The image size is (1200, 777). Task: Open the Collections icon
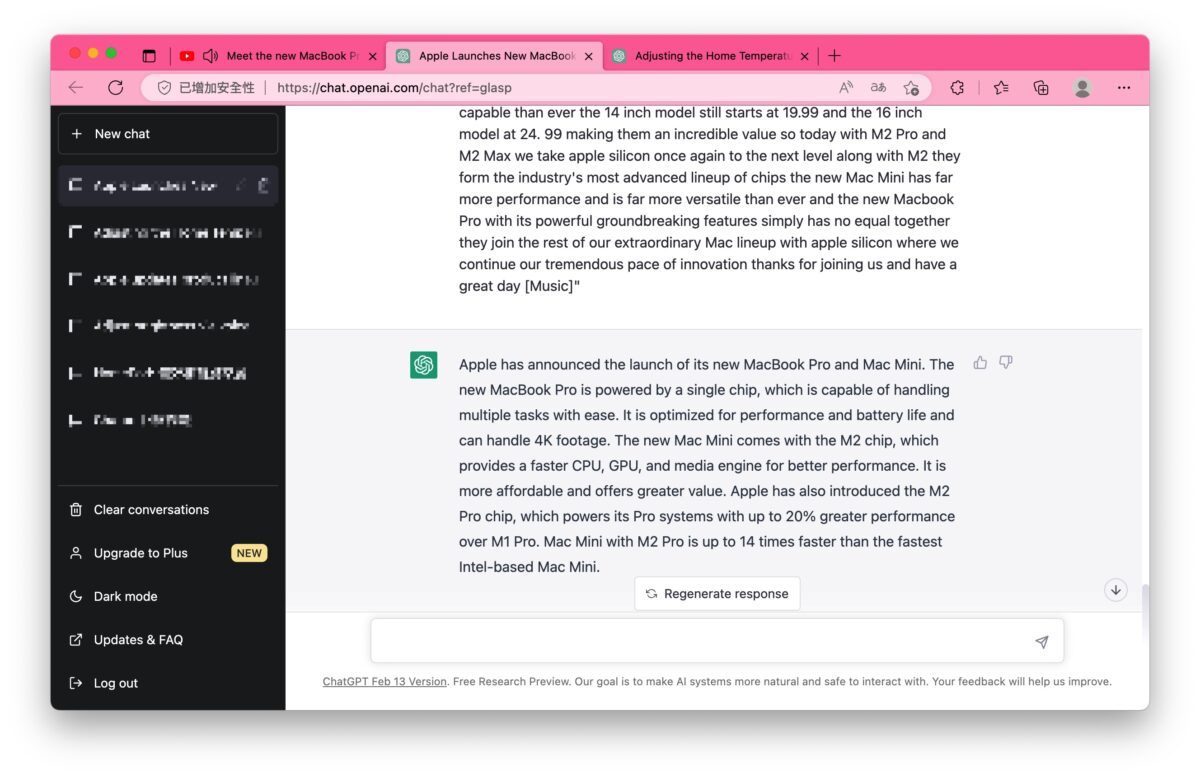tap(1041, 88)
